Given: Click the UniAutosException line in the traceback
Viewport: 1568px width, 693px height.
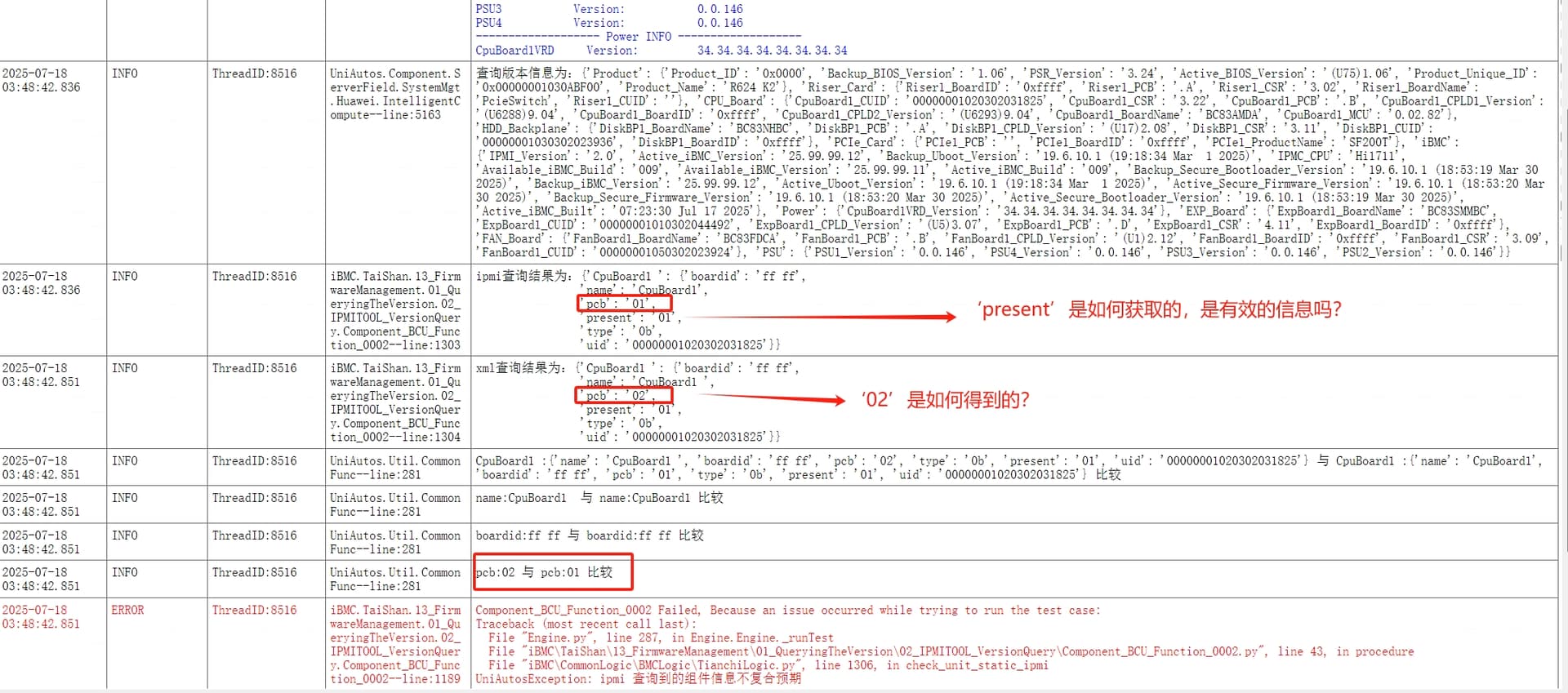Looking at the screenshot, I should (638, 678).
